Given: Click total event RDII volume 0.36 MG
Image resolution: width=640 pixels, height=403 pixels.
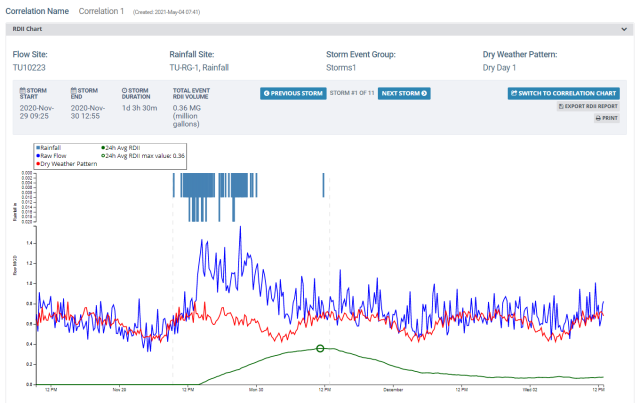Looking at the screenshot, I should coord(187,116).
